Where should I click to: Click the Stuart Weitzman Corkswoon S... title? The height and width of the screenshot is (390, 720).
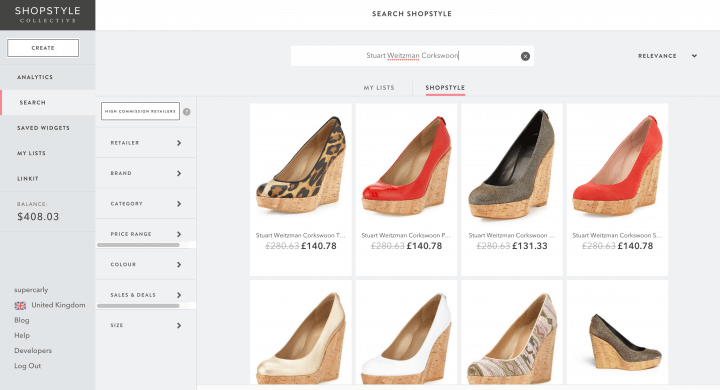(x=617, y=235)
